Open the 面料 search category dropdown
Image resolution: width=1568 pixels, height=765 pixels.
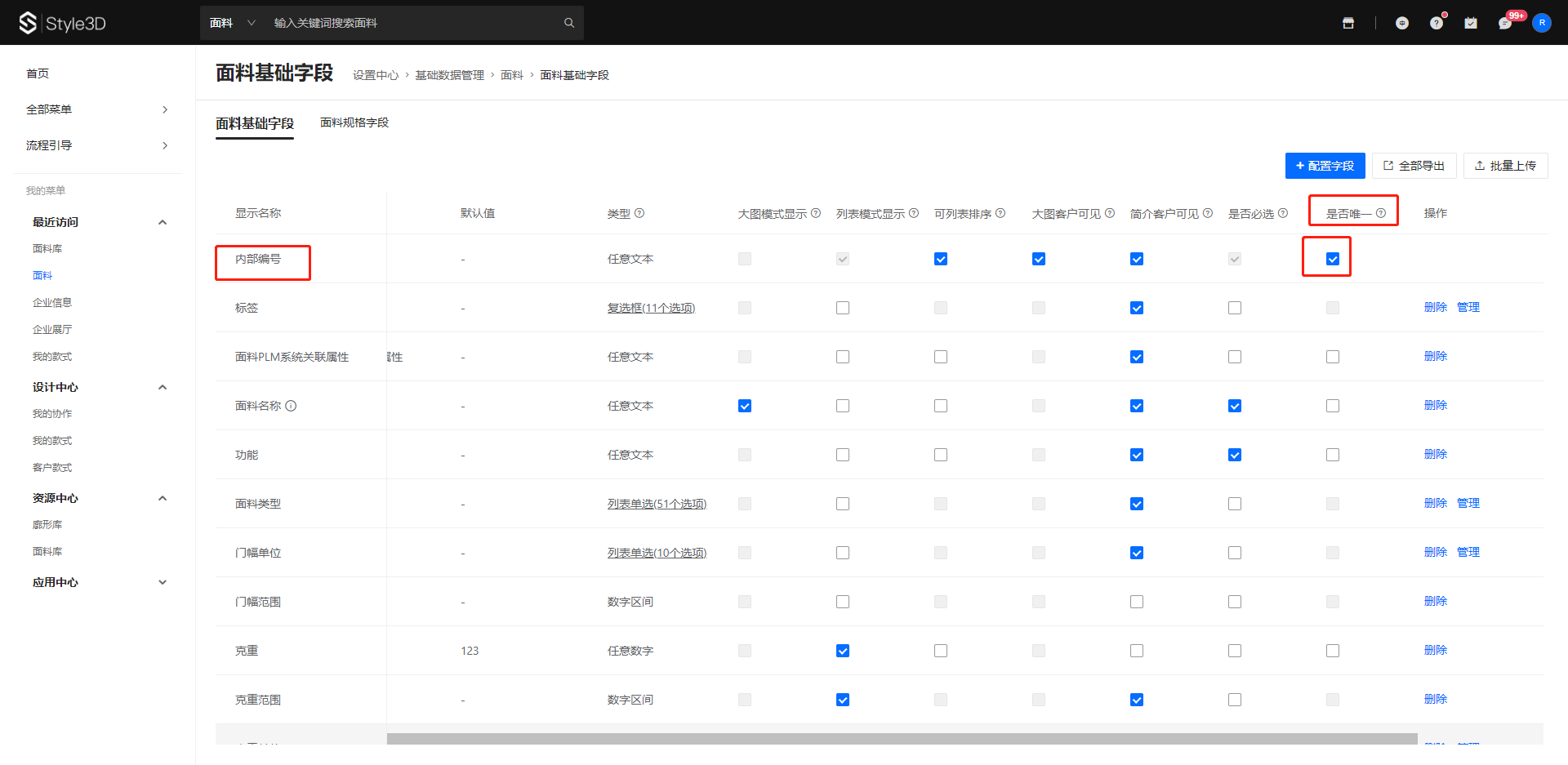[232, 23]
